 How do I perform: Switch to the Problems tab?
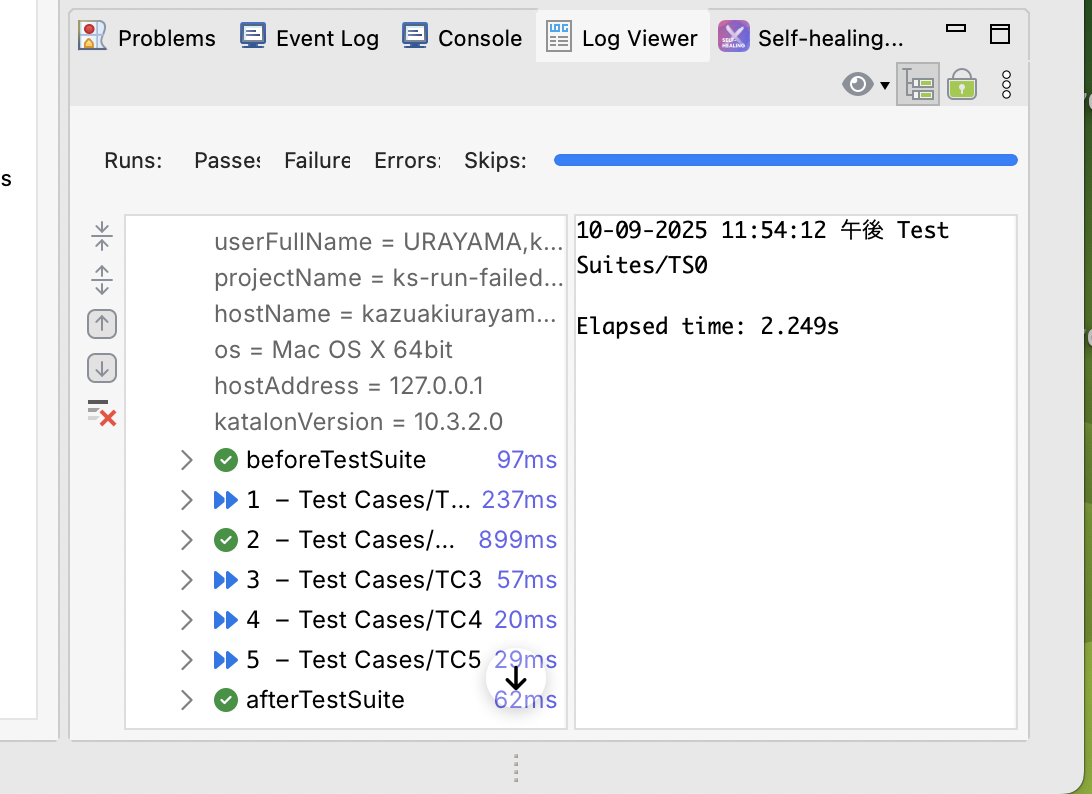tap(148, 38)
